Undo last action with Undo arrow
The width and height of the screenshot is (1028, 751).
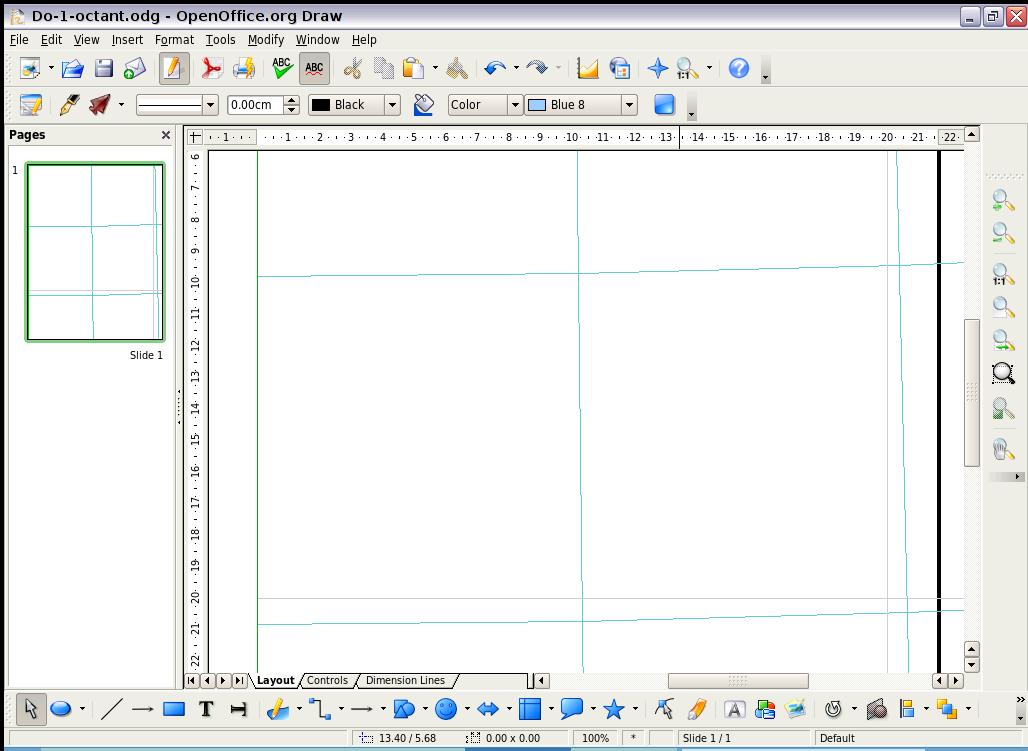pos(495,68)
